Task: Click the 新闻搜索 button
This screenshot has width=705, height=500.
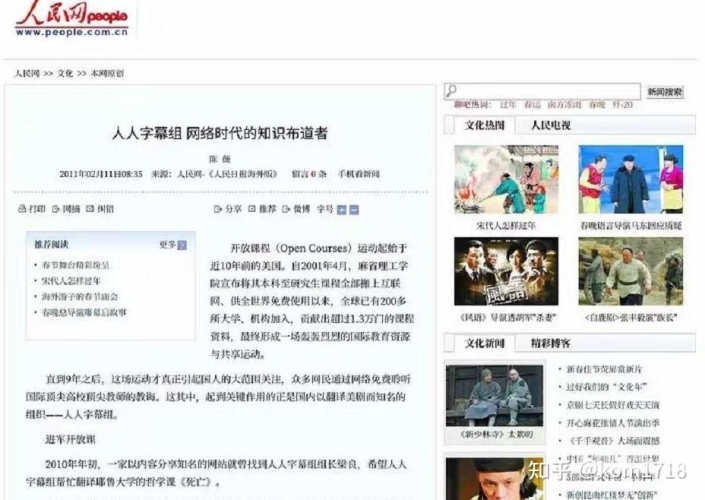Action: pyautogui.click(x=665, y=92)
